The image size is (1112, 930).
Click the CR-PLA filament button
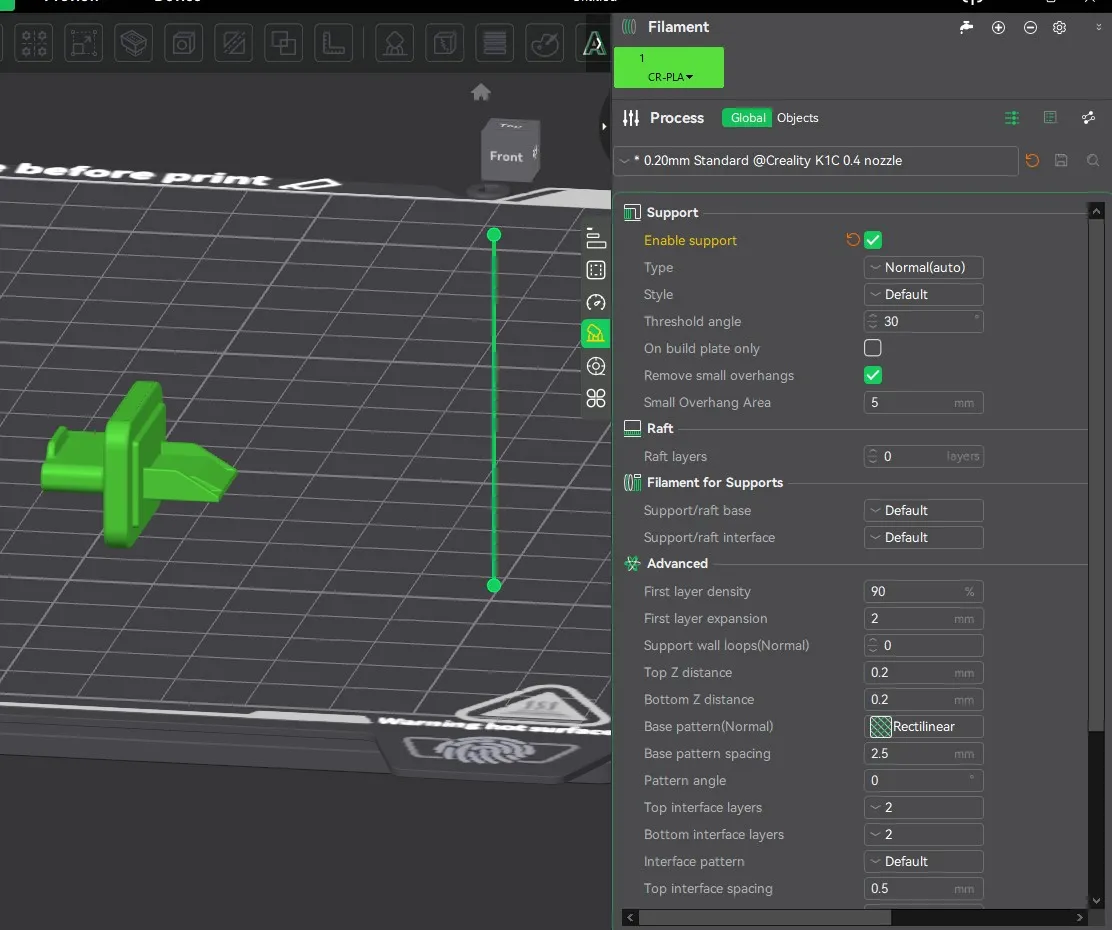coord(669,68)
